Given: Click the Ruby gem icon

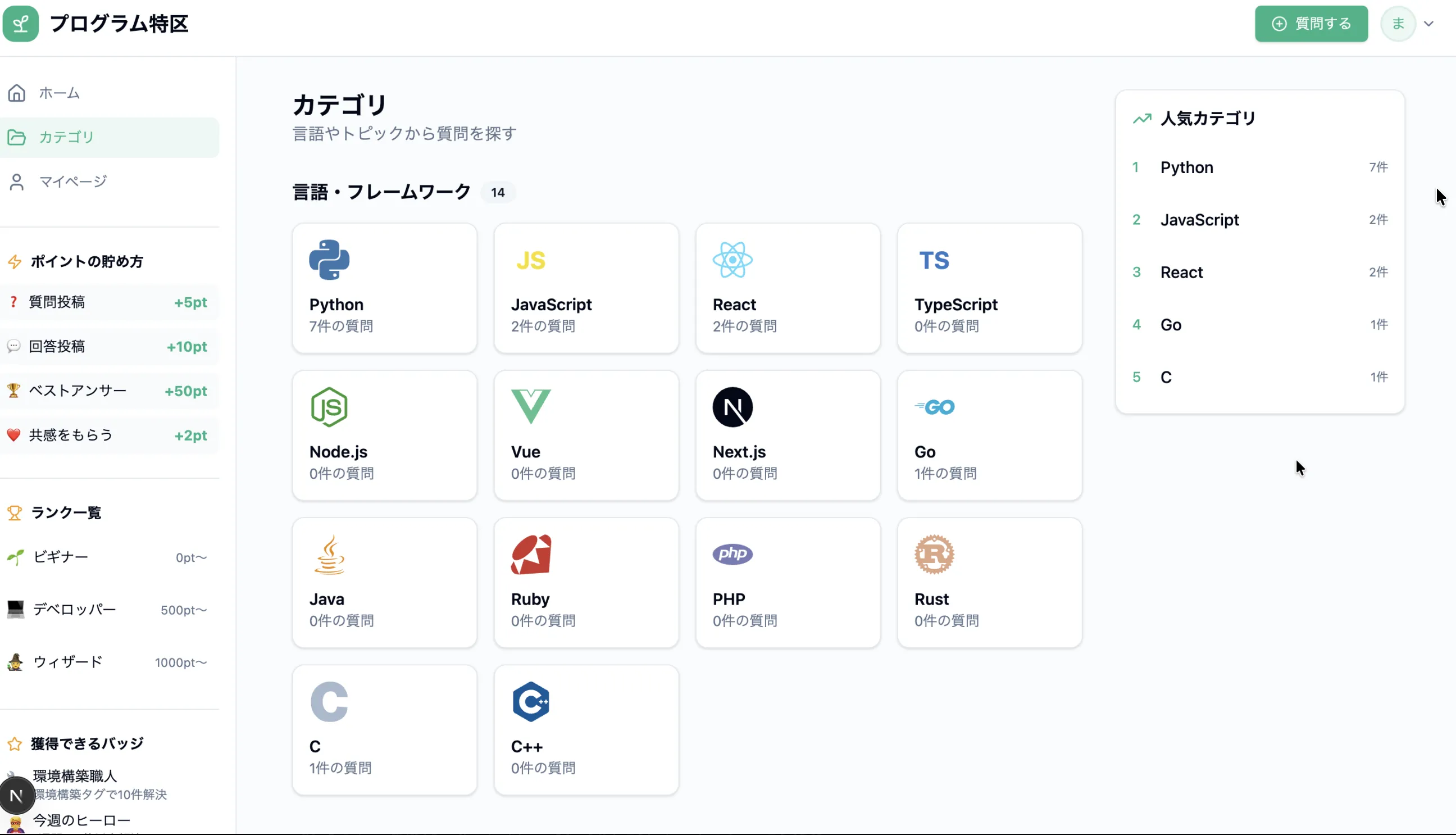Looking at the screenshot, I should pyautogui.click(x=530, y=554).
